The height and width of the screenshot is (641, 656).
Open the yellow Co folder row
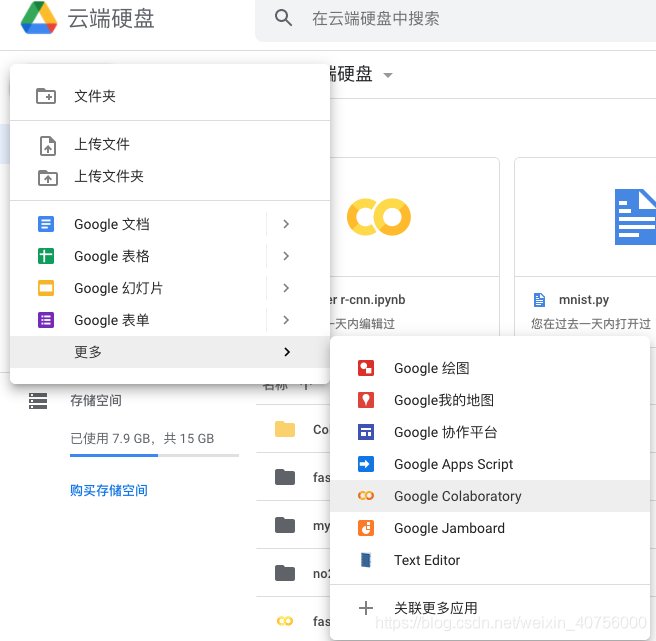293,429
